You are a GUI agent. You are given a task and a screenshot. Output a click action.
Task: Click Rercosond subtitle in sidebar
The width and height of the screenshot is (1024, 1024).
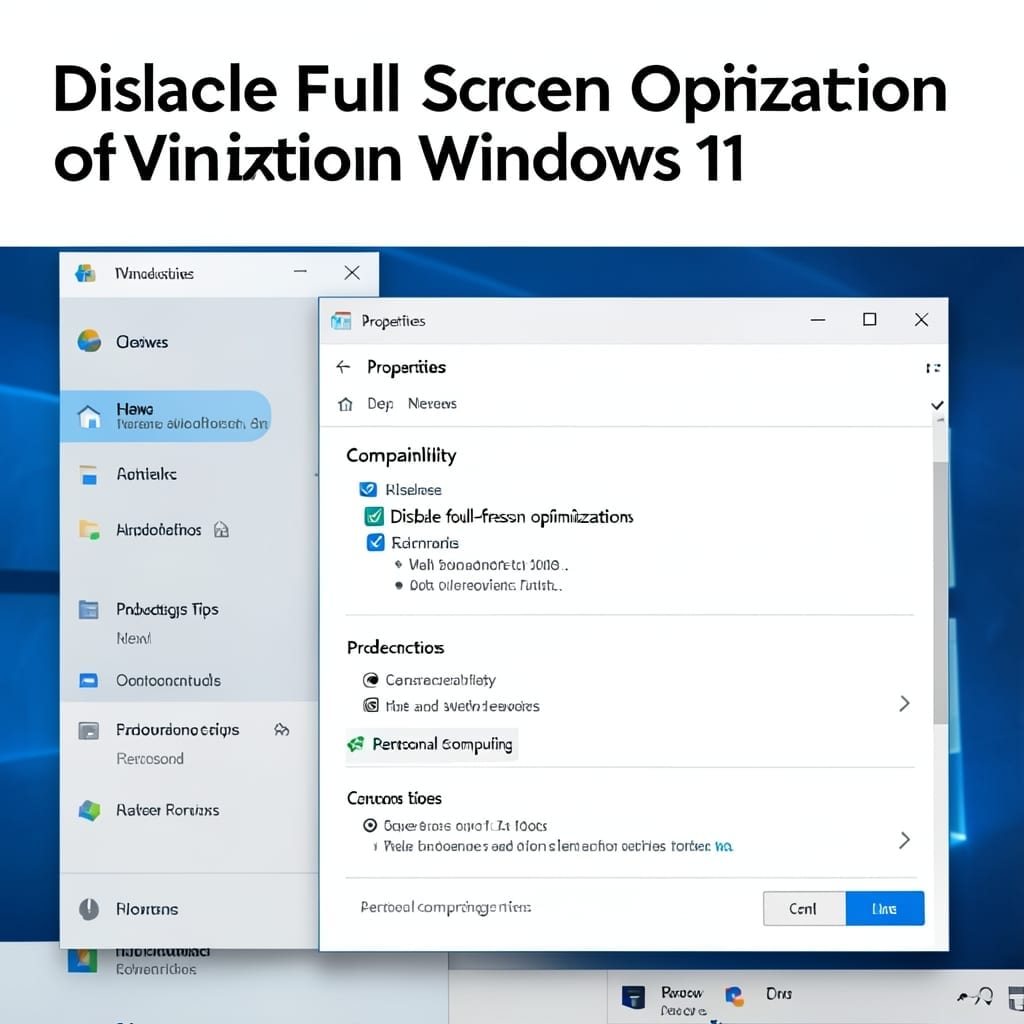click(x=150, y=759)
